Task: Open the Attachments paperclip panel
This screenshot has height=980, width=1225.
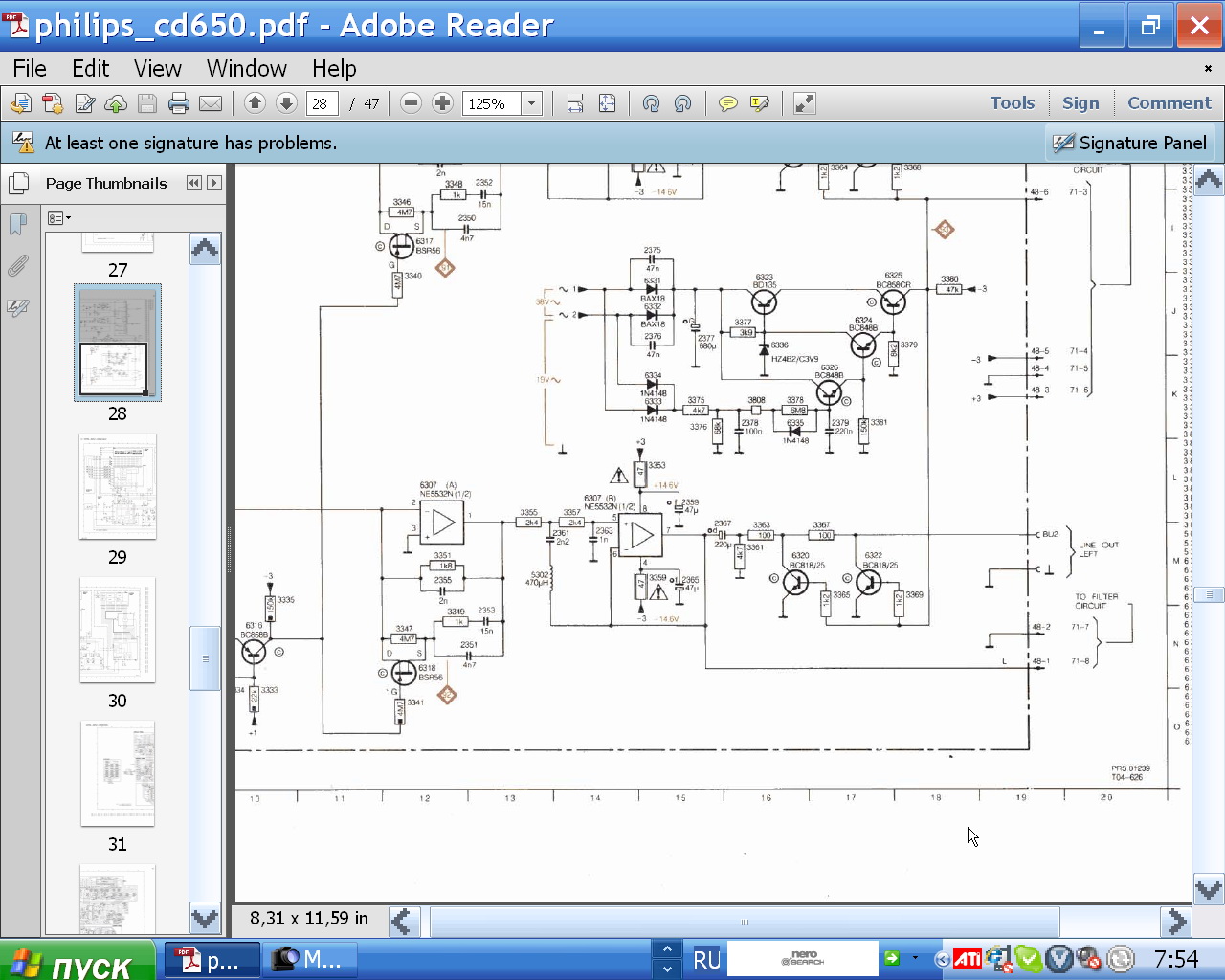Action: 17,266
